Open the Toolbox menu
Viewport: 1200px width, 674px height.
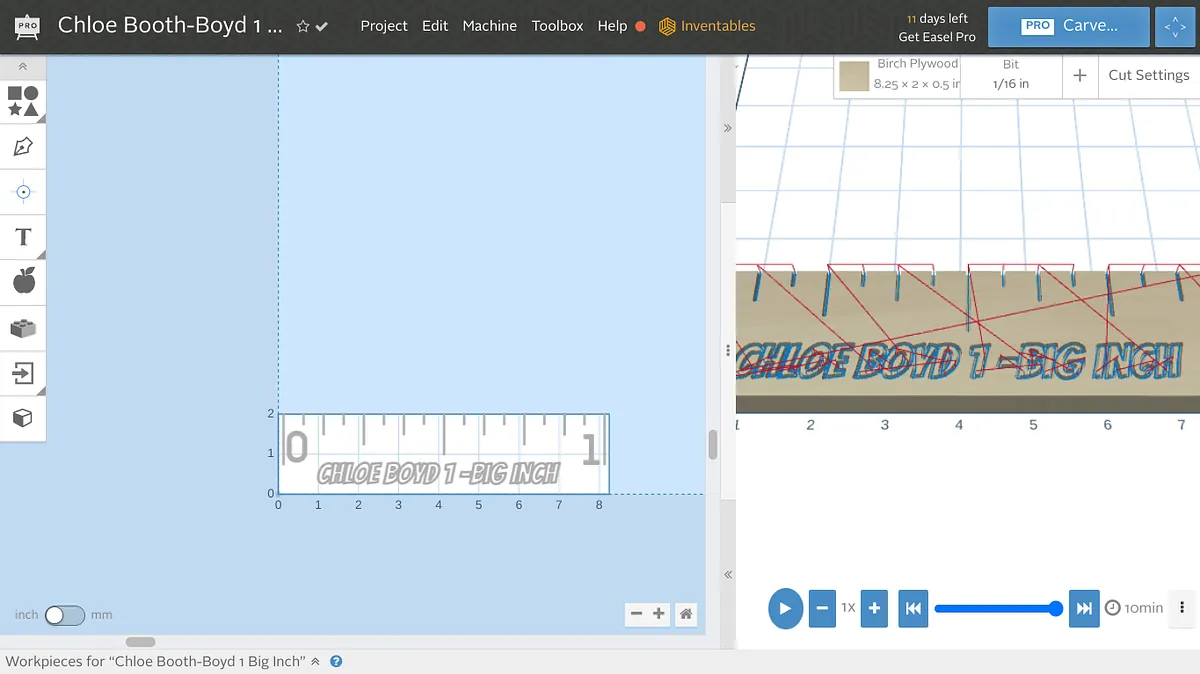pyautogui.click(x=557, y=26)
